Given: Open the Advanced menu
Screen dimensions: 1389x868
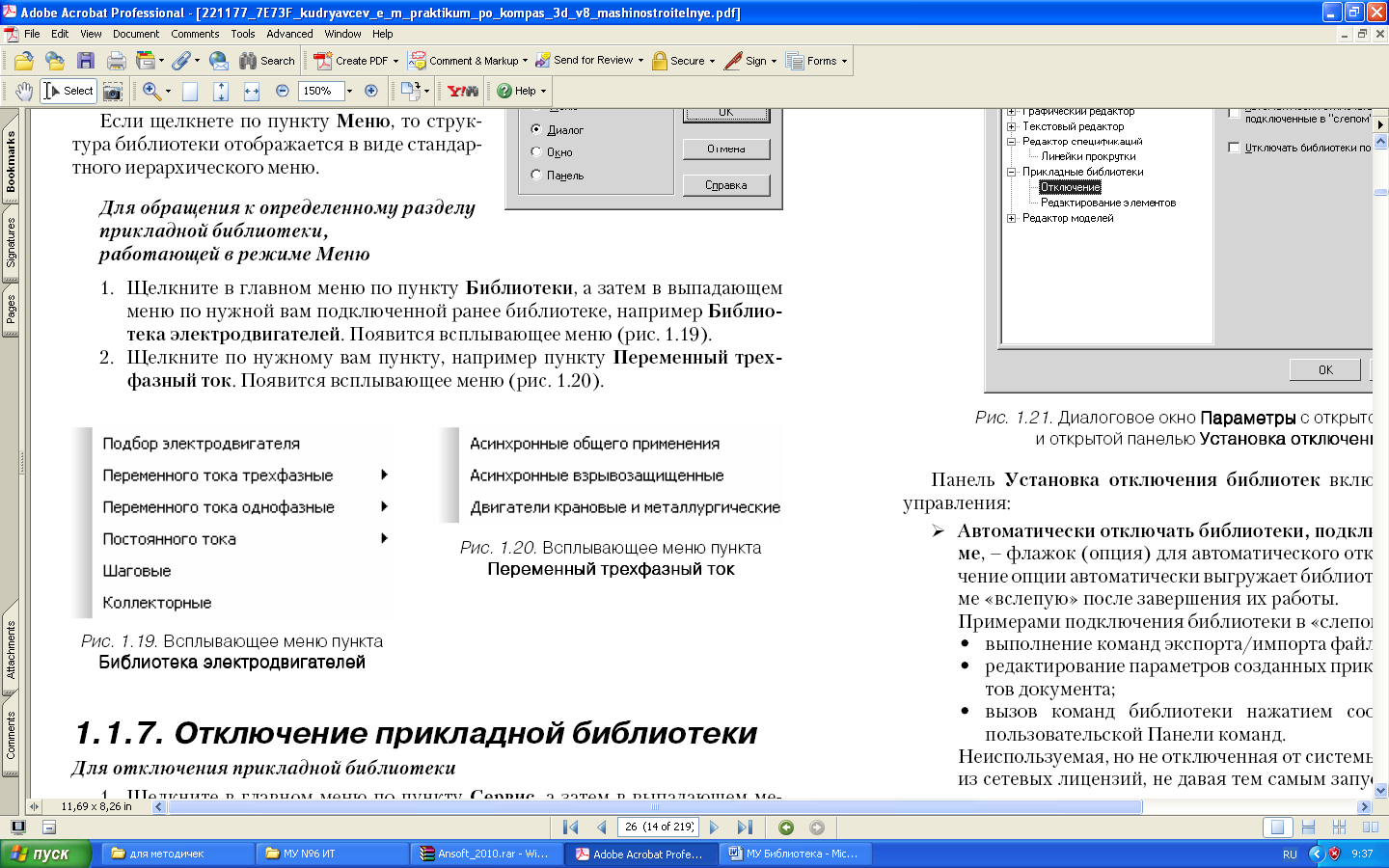Looking at the screenshot, I should 289,34.
